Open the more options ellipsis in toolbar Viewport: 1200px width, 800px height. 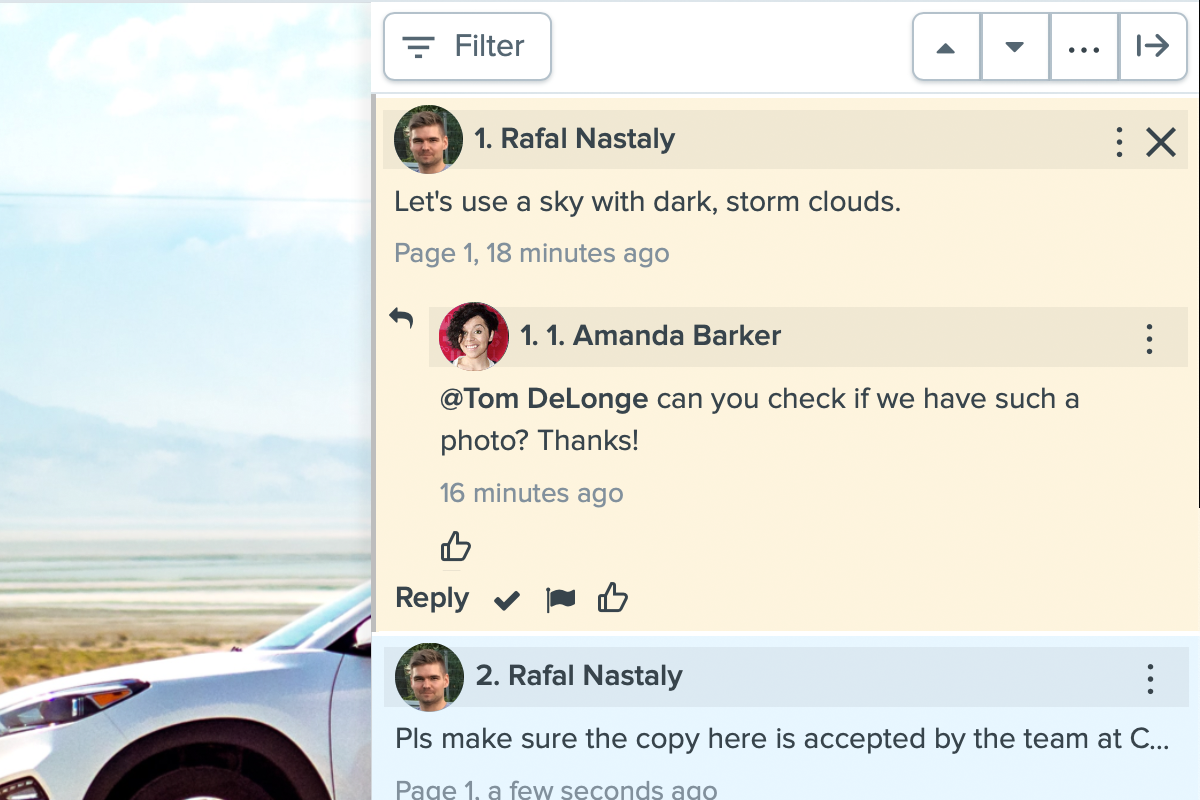point(1083,47)
